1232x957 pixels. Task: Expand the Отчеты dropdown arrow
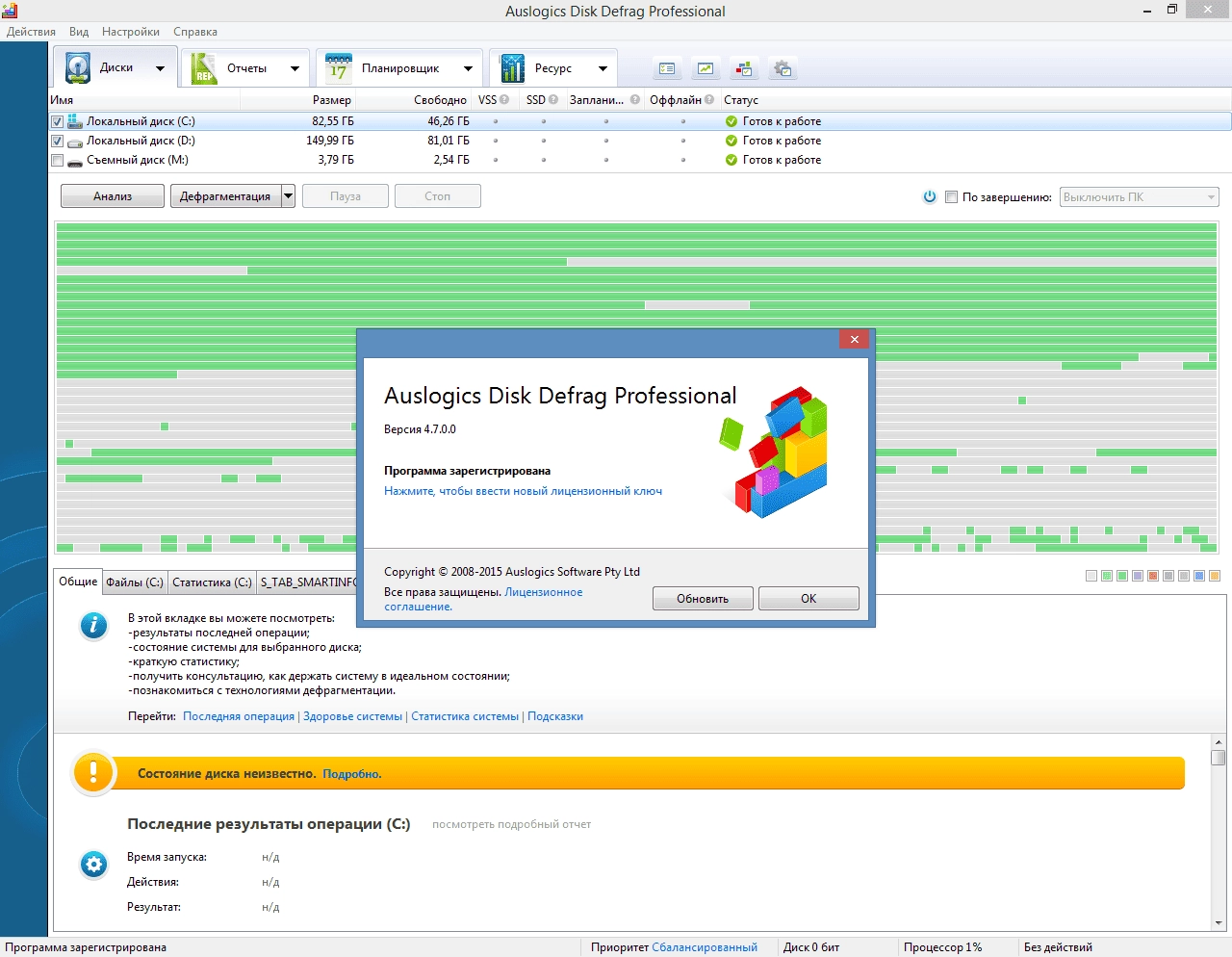[x=295, y=68]
